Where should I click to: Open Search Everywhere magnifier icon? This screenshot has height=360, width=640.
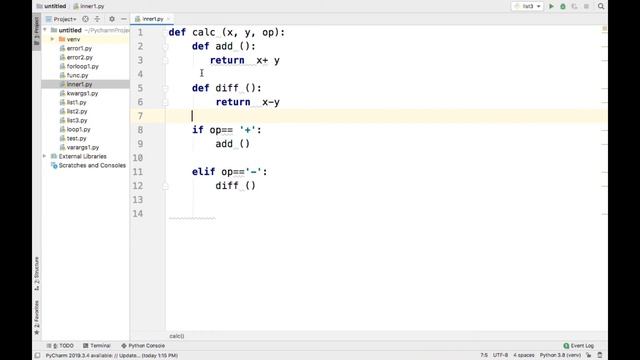pos(601,7)
